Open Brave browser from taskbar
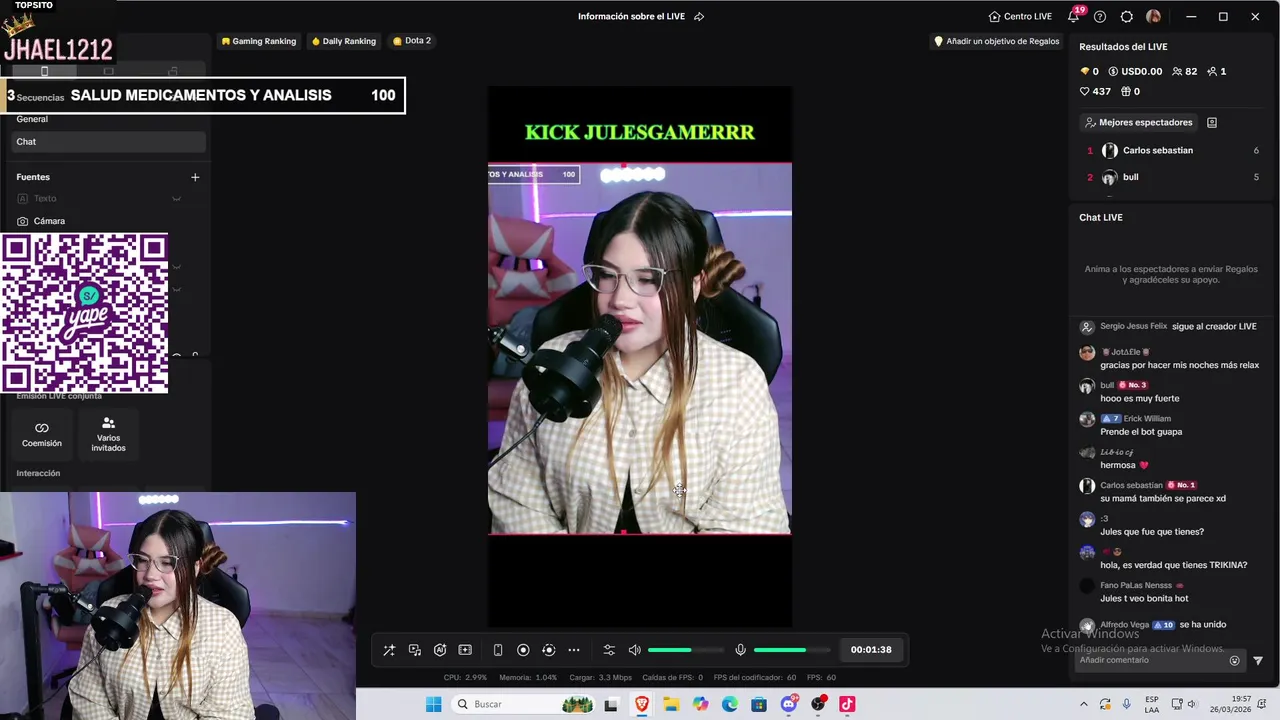 (642, 704)
